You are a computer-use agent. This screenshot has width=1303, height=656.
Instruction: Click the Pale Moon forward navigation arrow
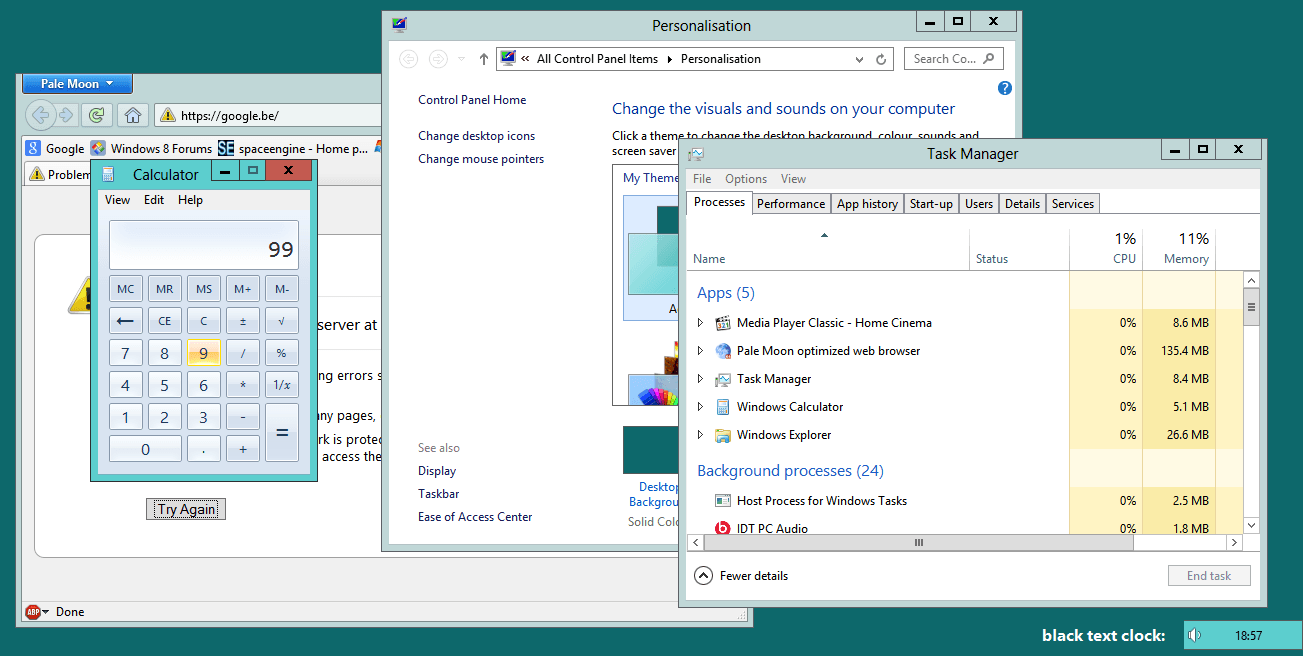coord(66,115)
